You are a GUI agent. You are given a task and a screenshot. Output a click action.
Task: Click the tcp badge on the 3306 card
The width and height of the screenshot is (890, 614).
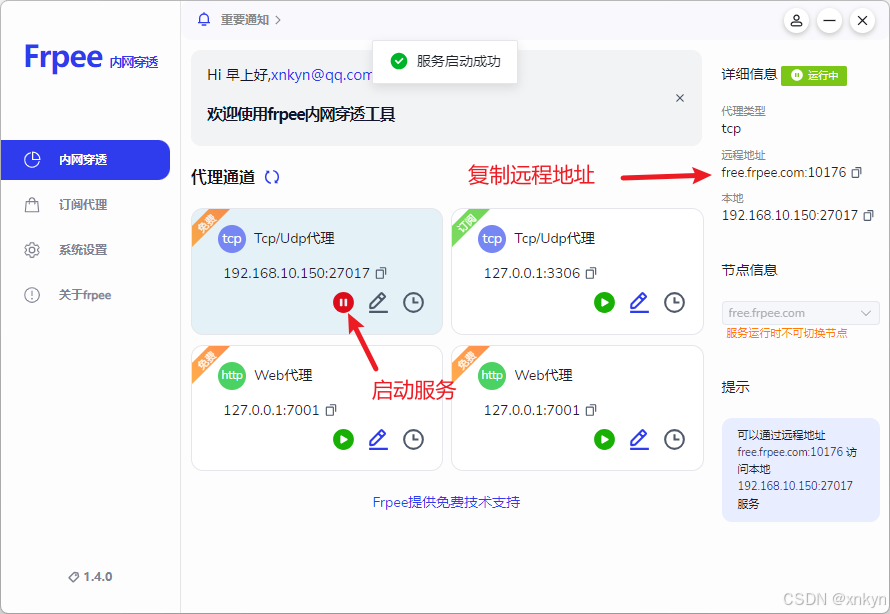(492, 239)
